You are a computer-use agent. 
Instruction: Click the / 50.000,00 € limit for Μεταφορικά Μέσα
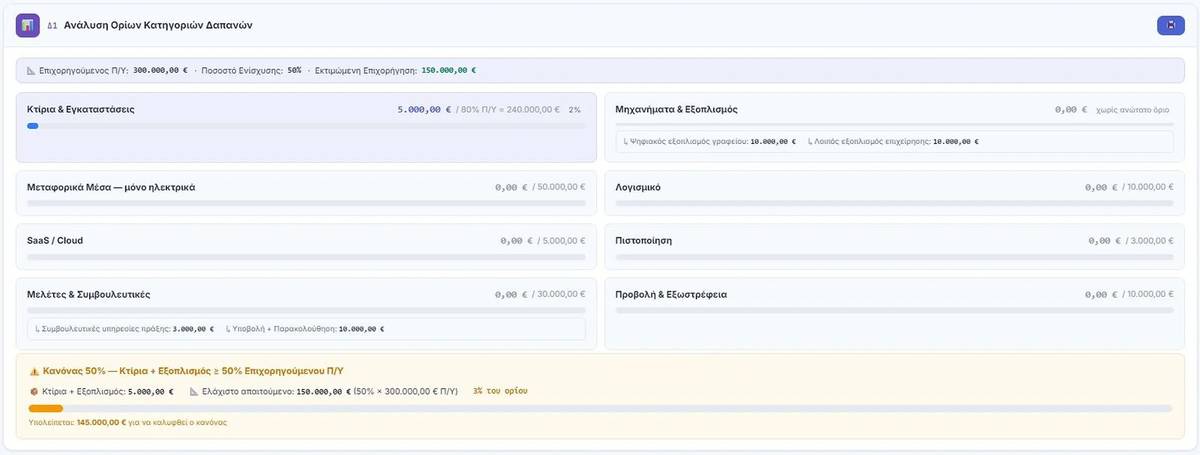tap(559, 187)
